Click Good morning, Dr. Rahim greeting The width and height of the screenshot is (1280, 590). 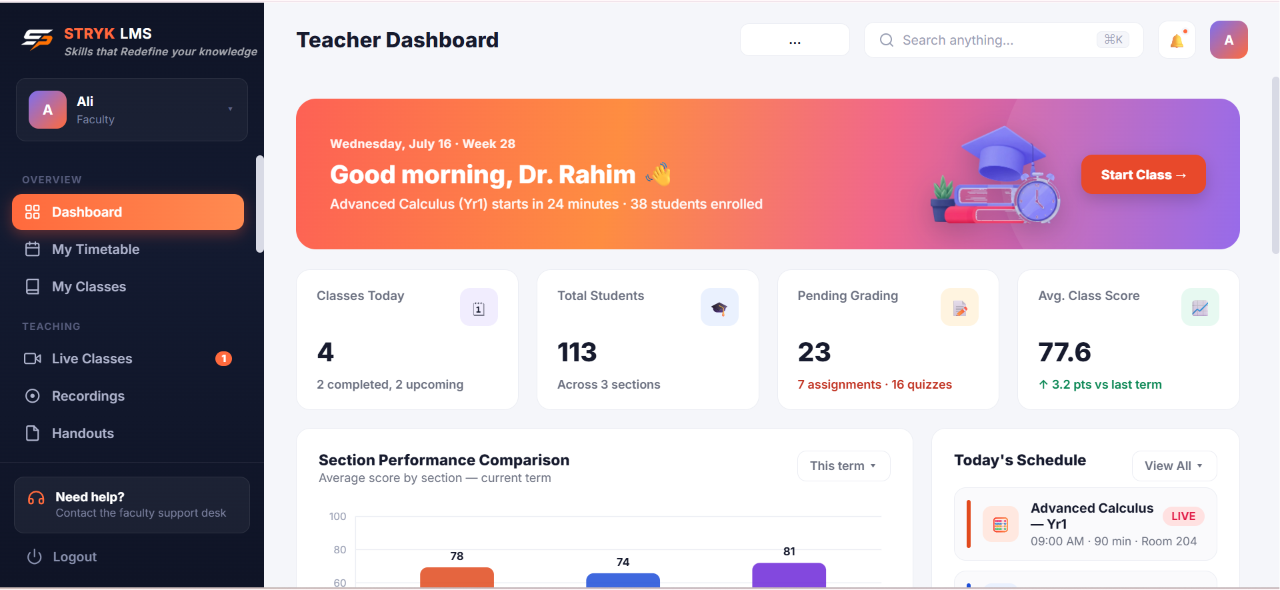[500, 175]
